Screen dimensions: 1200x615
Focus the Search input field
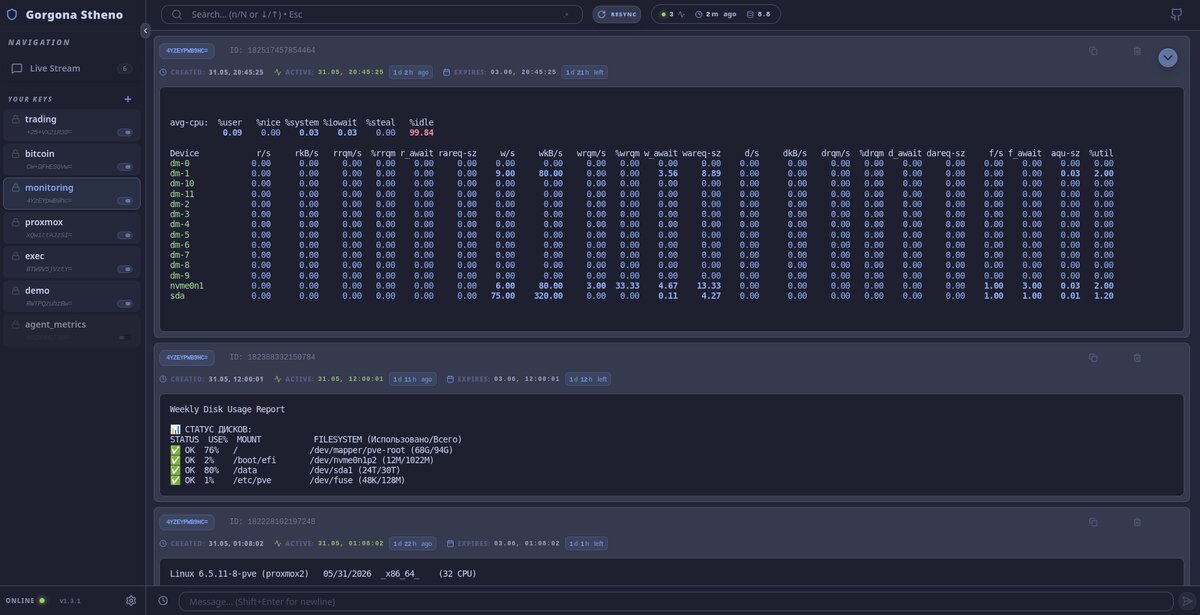click(x=372, y=15)
